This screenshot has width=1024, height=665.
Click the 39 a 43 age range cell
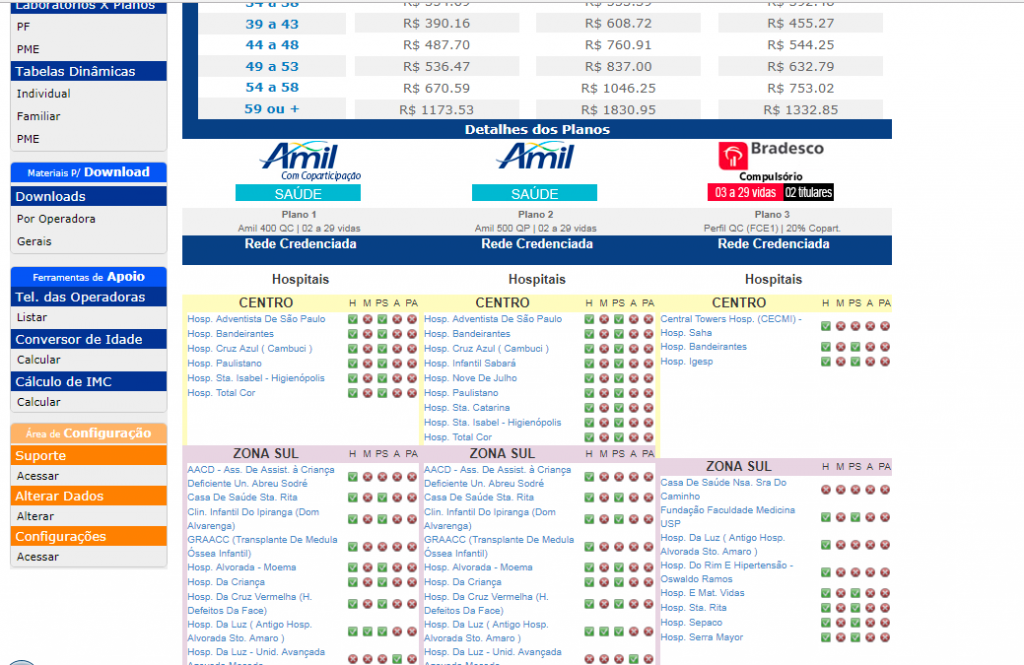tap(272, 24)
